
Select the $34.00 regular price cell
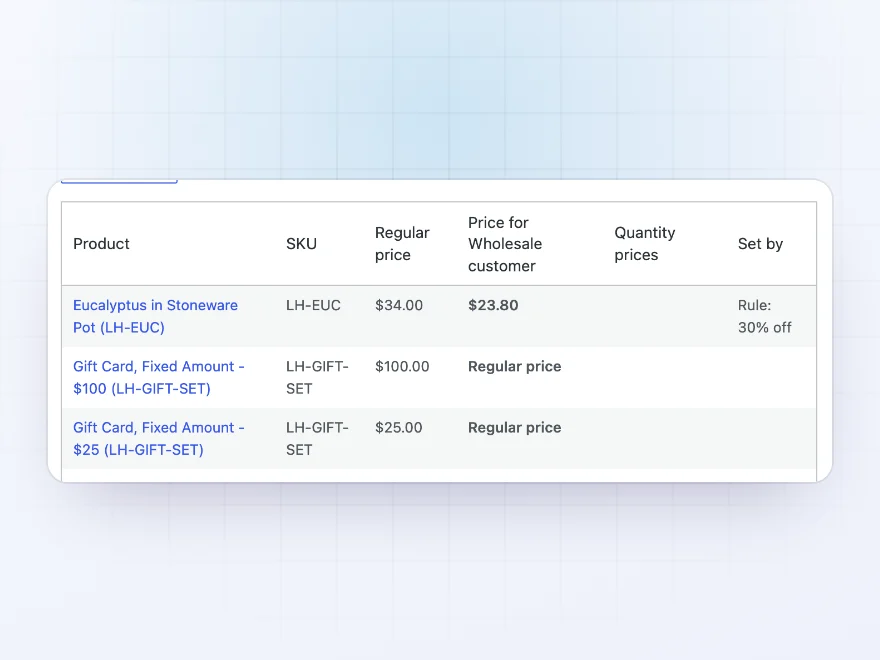click(x=399, y=305)
